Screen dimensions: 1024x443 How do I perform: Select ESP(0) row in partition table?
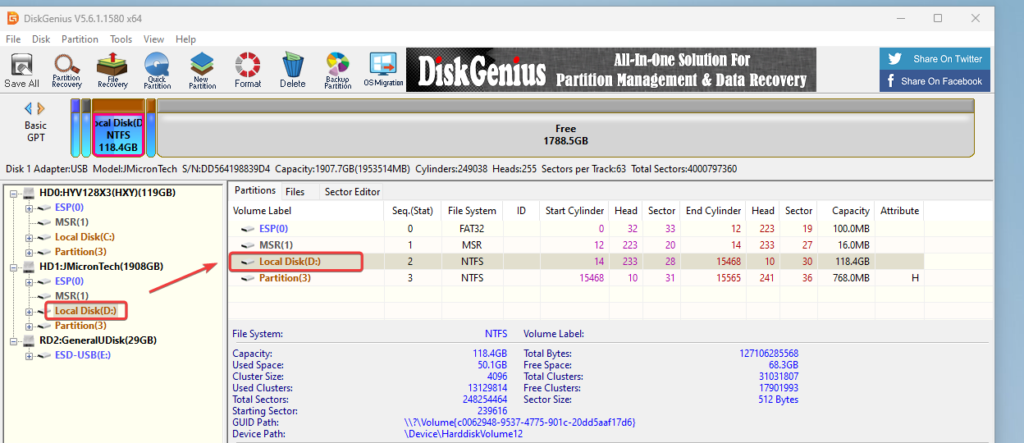click(575, 229)
